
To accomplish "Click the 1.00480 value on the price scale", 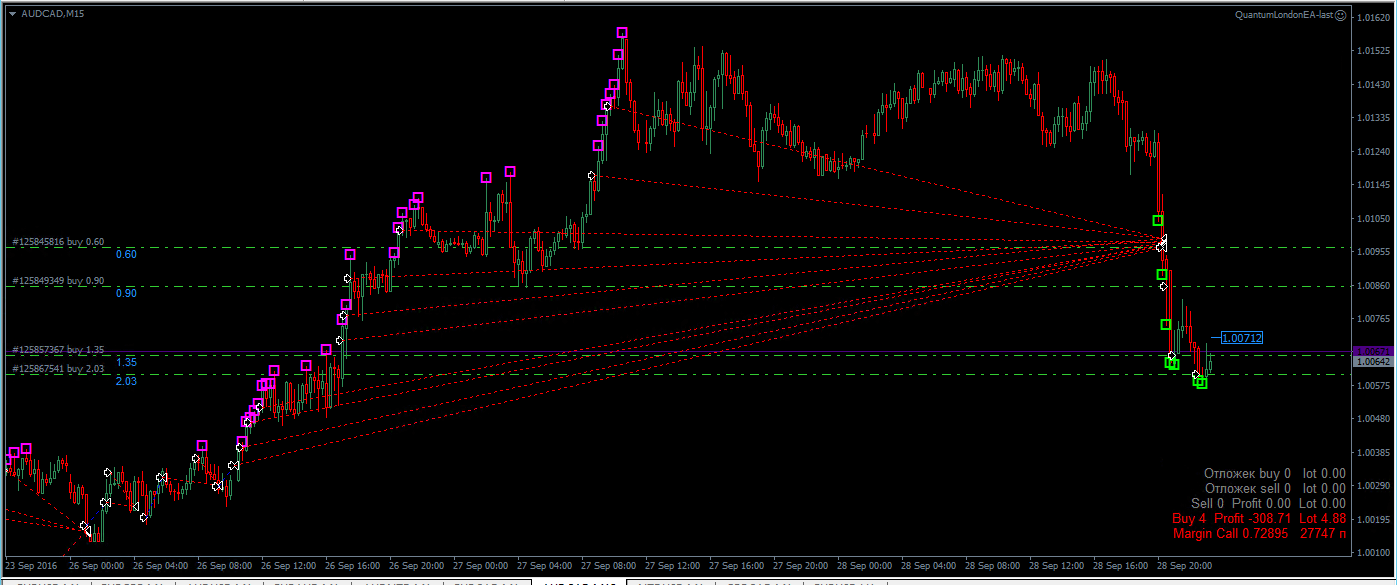I will pos(1373,419).
